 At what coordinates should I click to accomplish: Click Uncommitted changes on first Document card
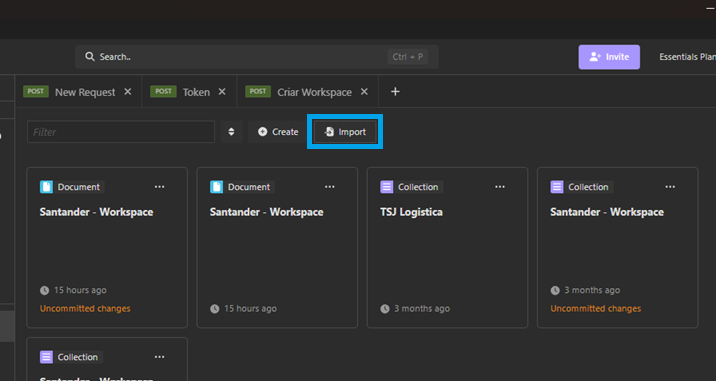click(x=85, y=308)
